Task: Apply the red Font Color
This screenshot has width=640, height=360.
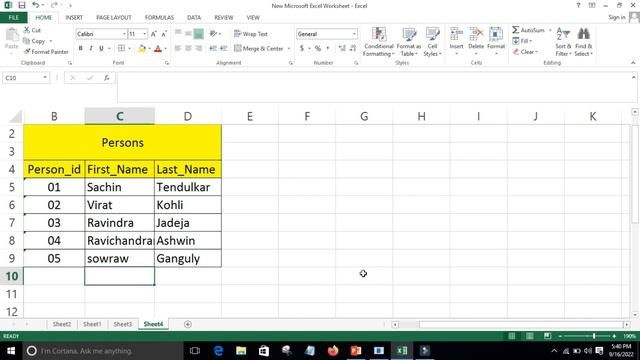Action: tap(158, 49)
